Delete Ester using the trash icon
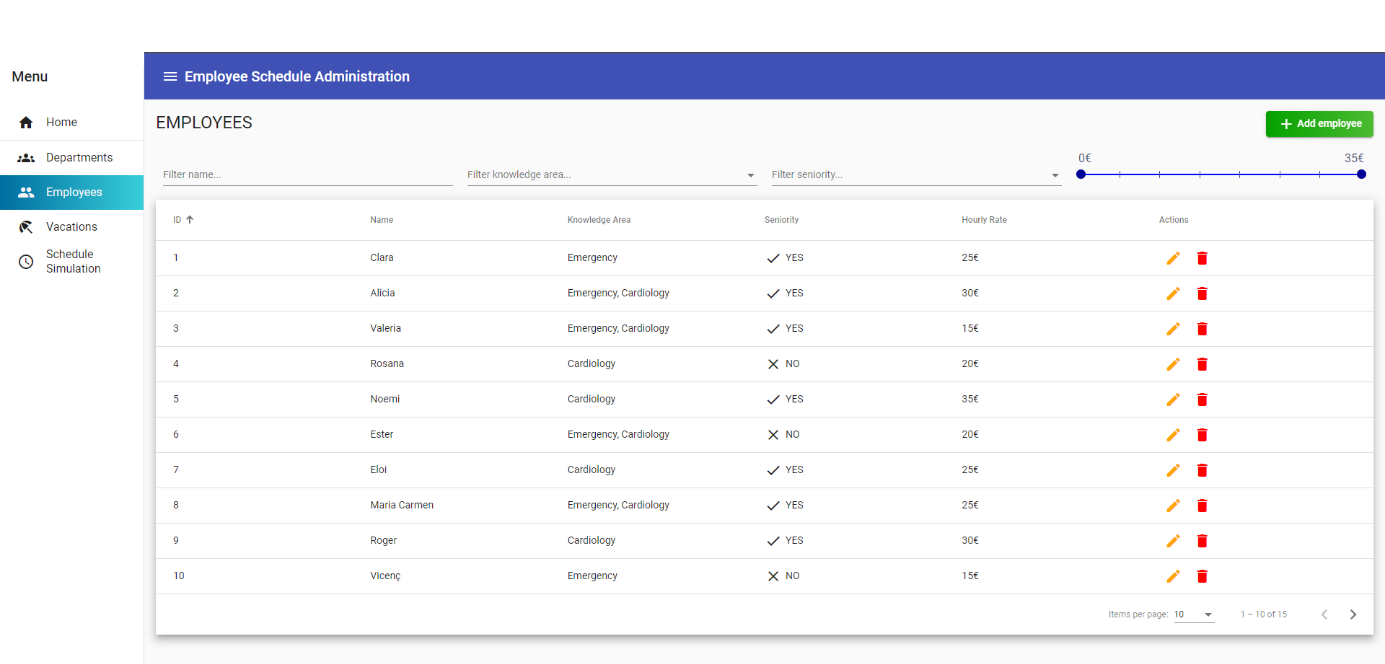Viewport: 1385px width, 664px height. pos(1202,435)
